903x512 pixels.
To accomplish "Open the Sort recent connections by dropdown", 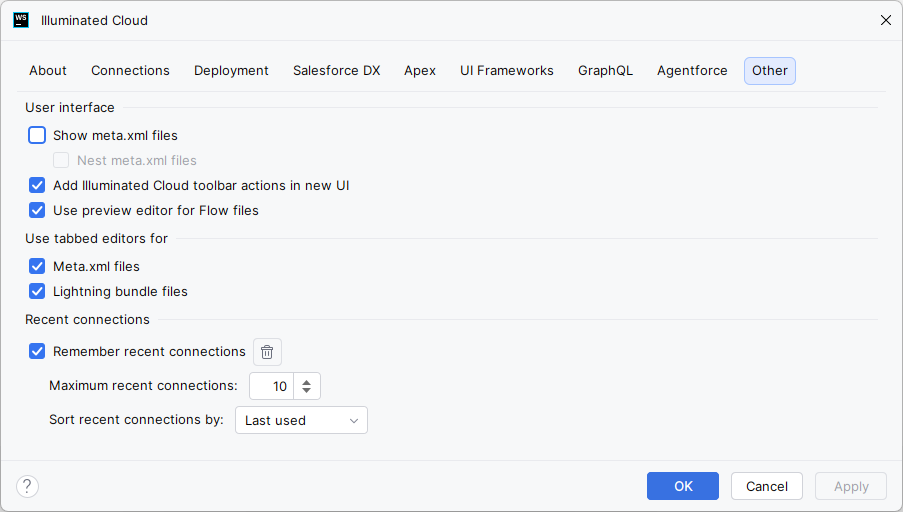I will [301, 420].
